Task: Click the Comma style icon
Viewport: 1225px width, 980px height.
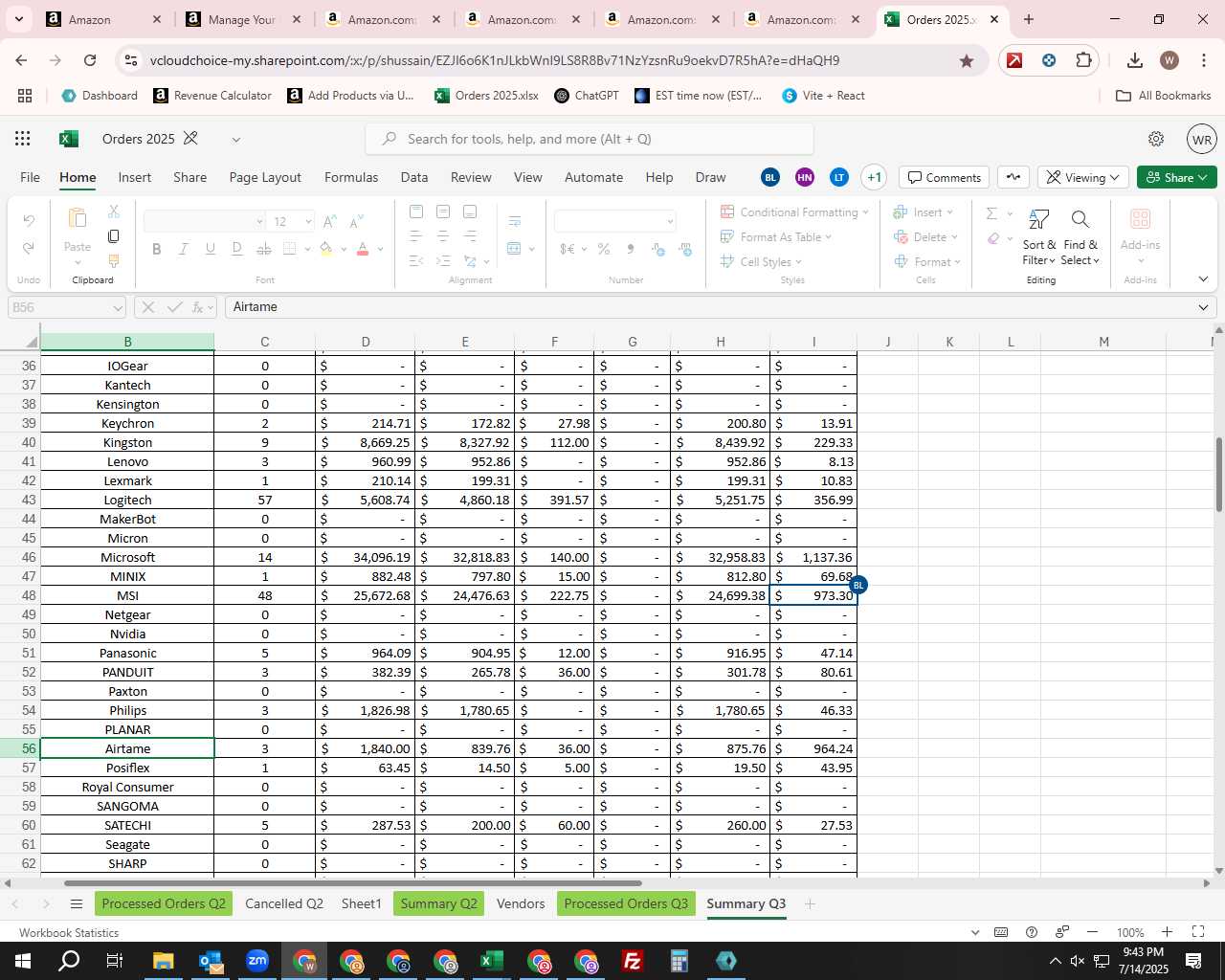Action: [x=631, y=249]
